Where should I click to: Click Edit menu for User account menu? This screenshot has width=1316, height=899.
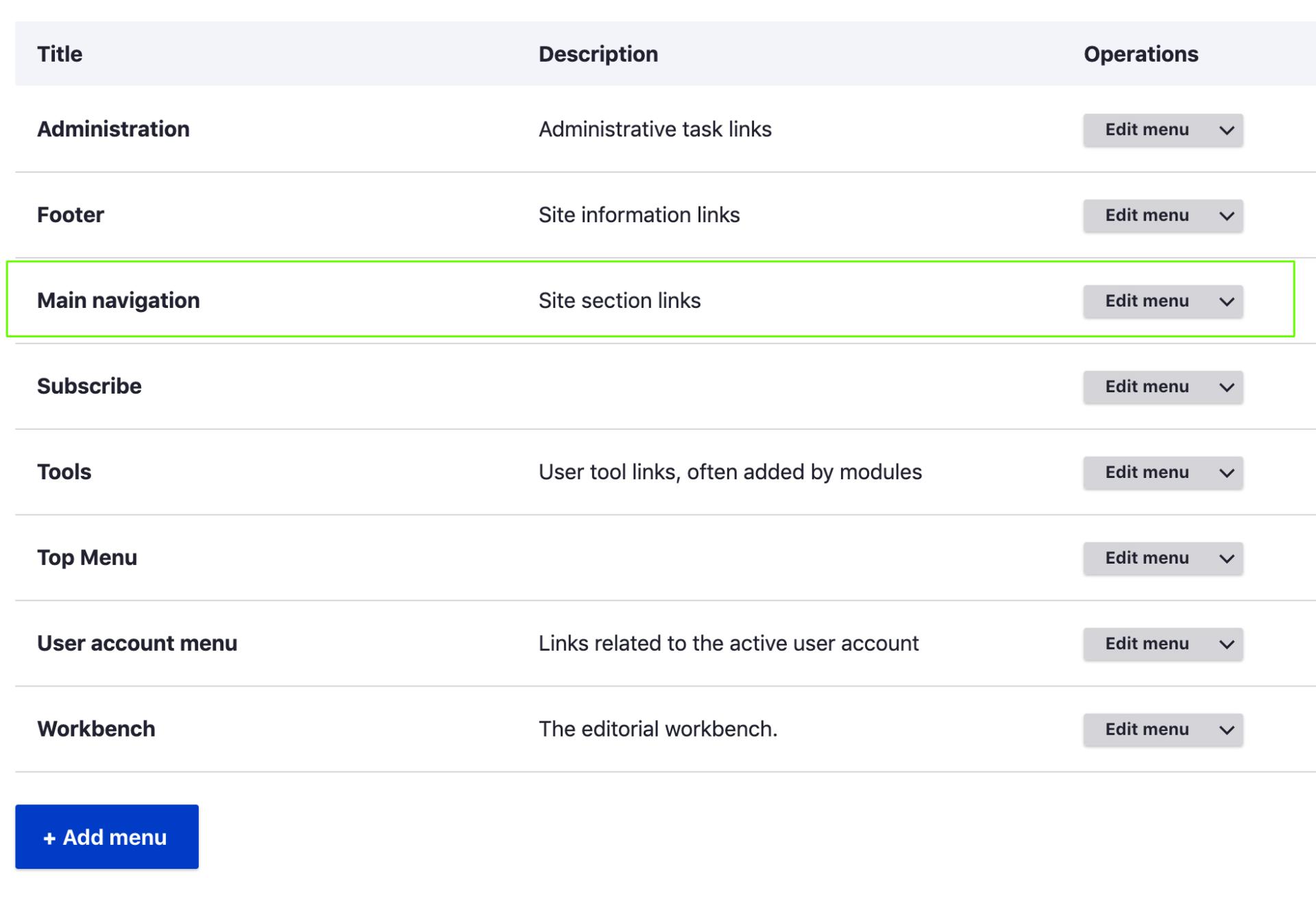(x=1147, y=644)
